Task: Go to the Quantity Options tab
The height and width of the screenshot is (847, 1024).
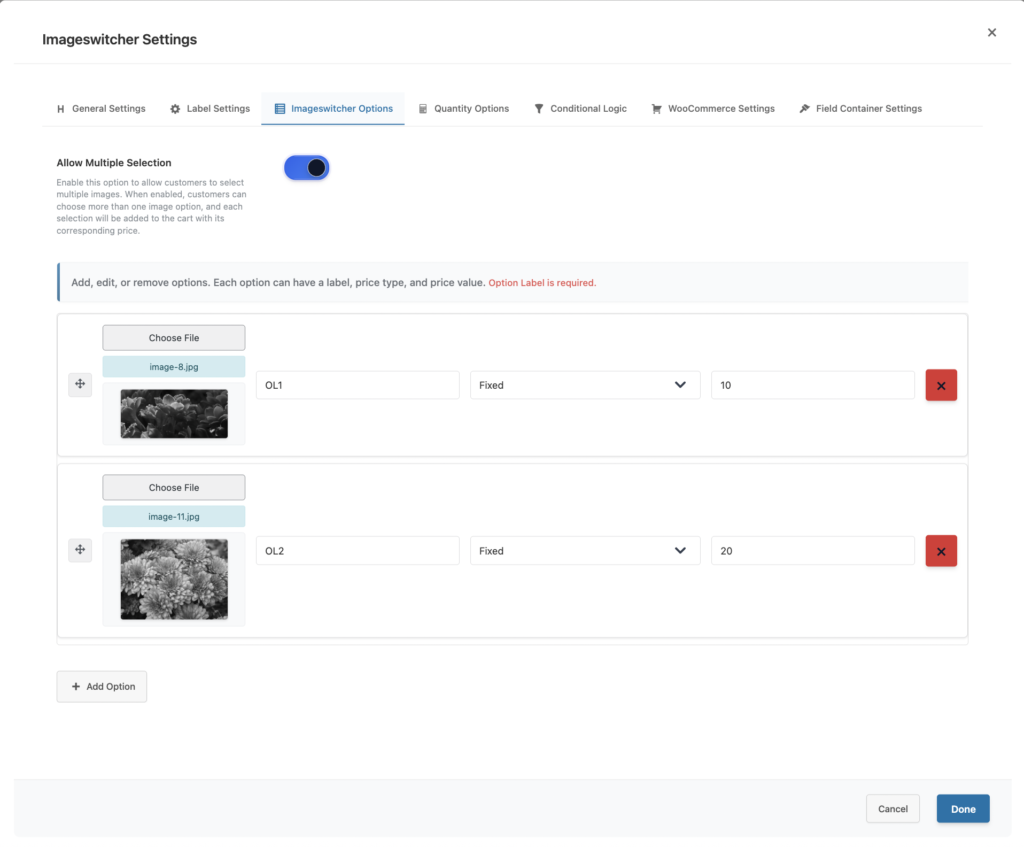Action: point(463,108)
